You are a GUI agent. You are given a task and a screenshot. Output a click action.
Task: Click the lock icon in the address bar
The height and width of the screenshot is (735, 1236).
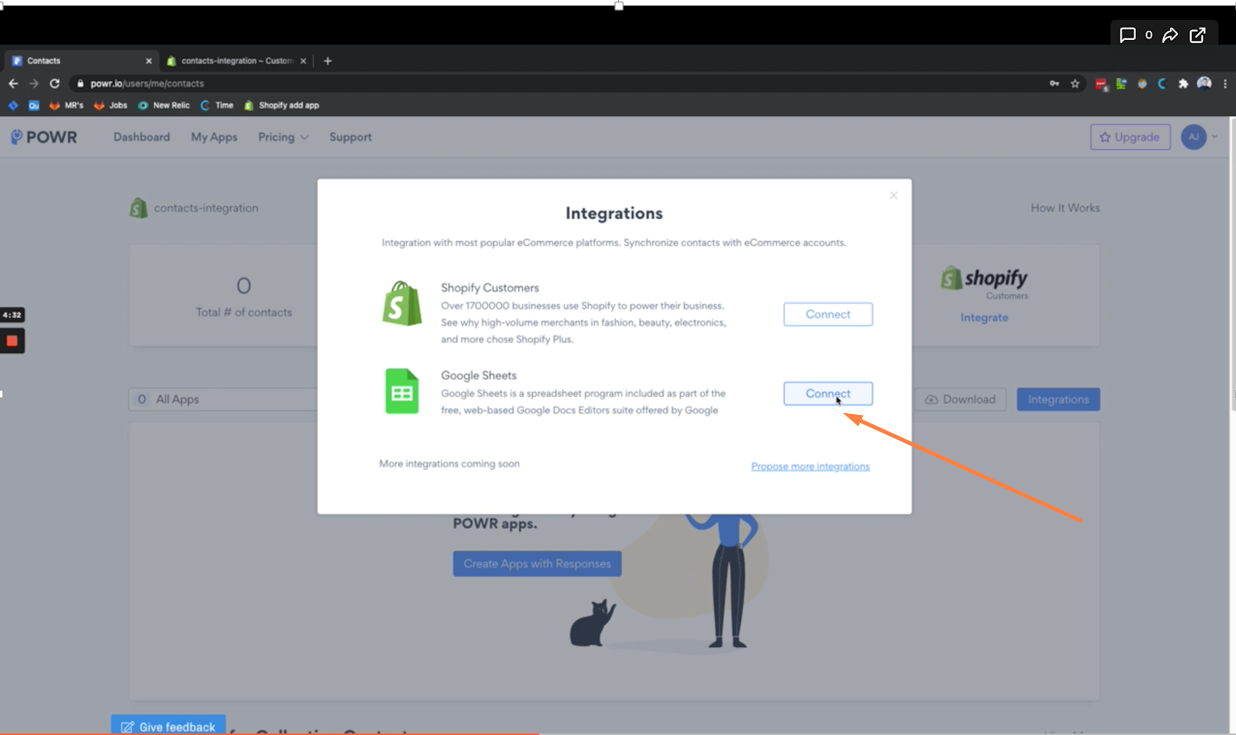[x=80, y=84]
